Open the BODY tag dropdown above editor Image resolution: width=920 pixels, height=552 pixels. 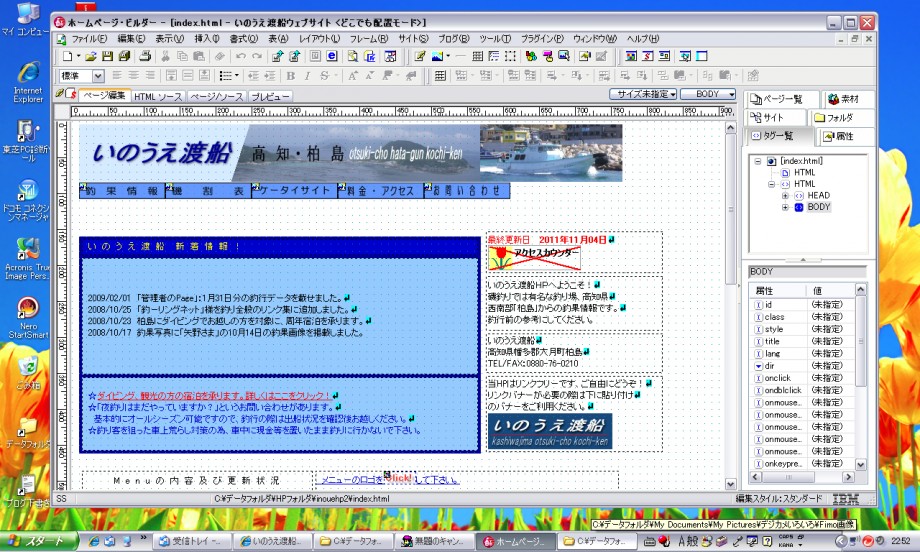[708, 94]
